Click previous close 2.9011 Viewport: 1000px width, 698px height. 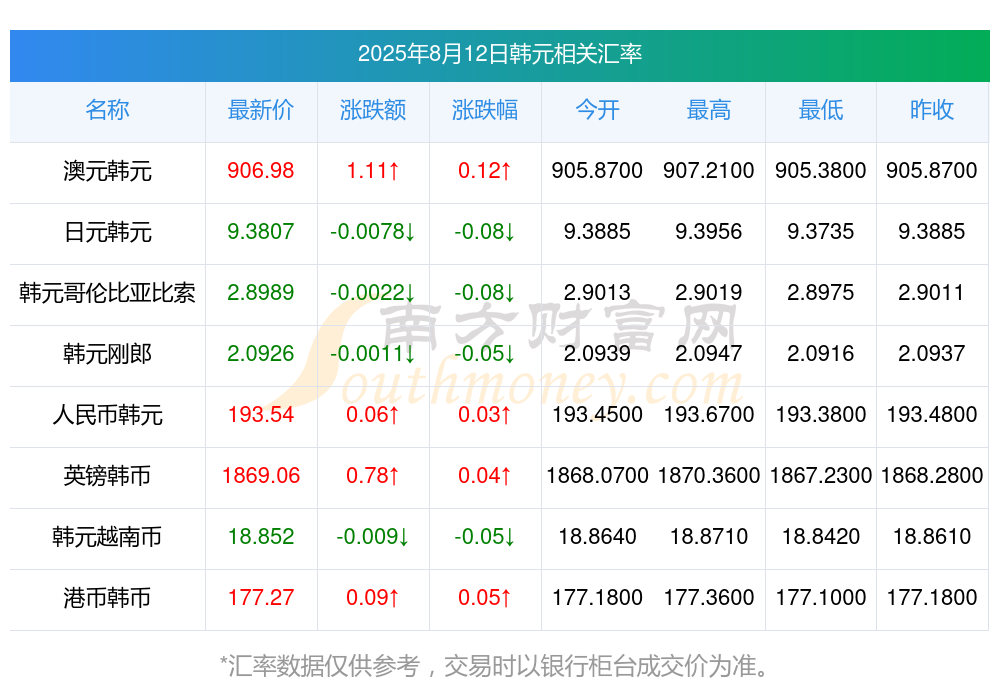[x=932, y=293]
